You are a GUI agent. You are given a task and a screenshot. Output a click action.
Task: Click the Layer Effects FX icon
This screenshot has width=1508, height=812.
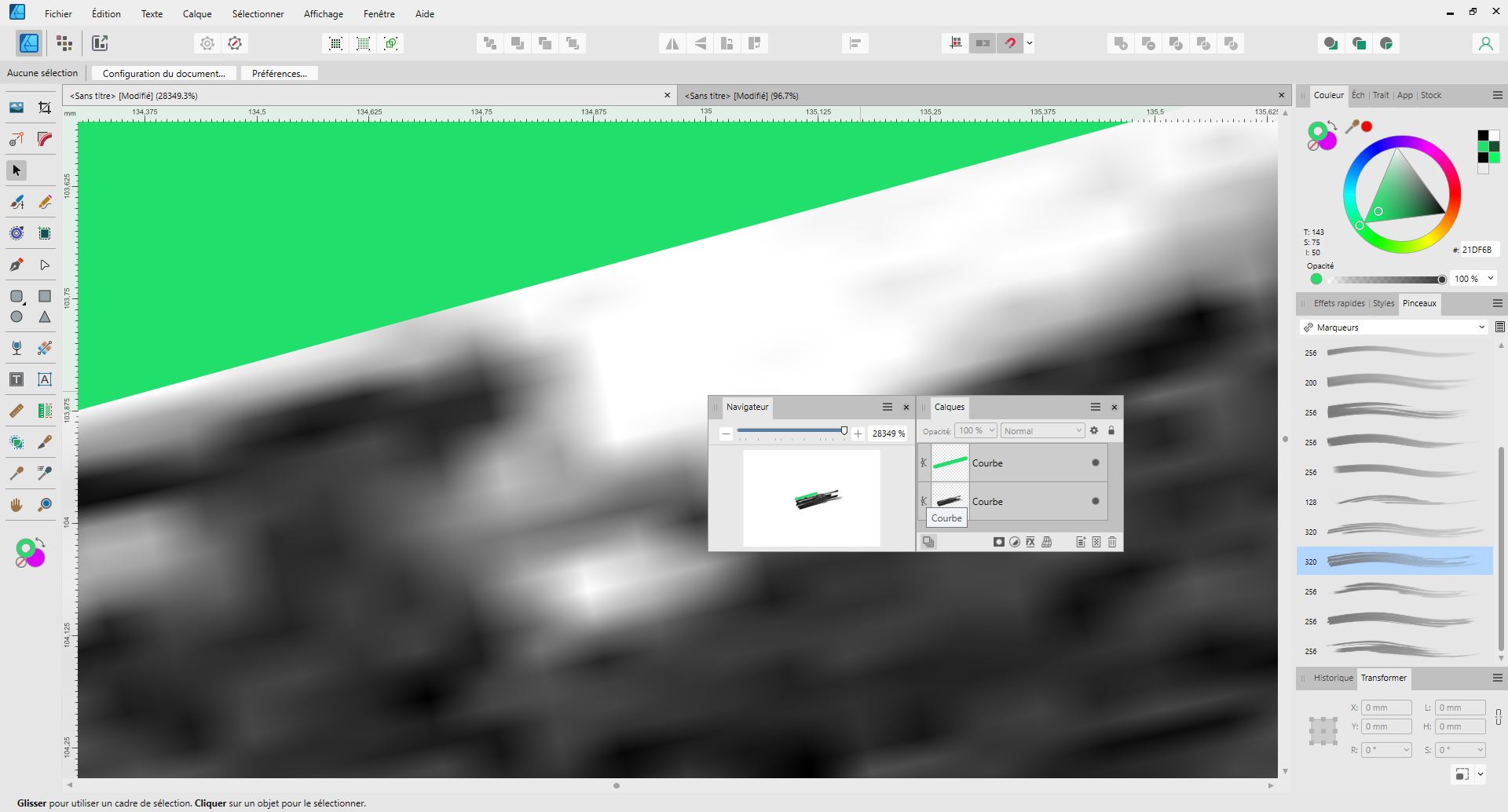[1030, 542]
